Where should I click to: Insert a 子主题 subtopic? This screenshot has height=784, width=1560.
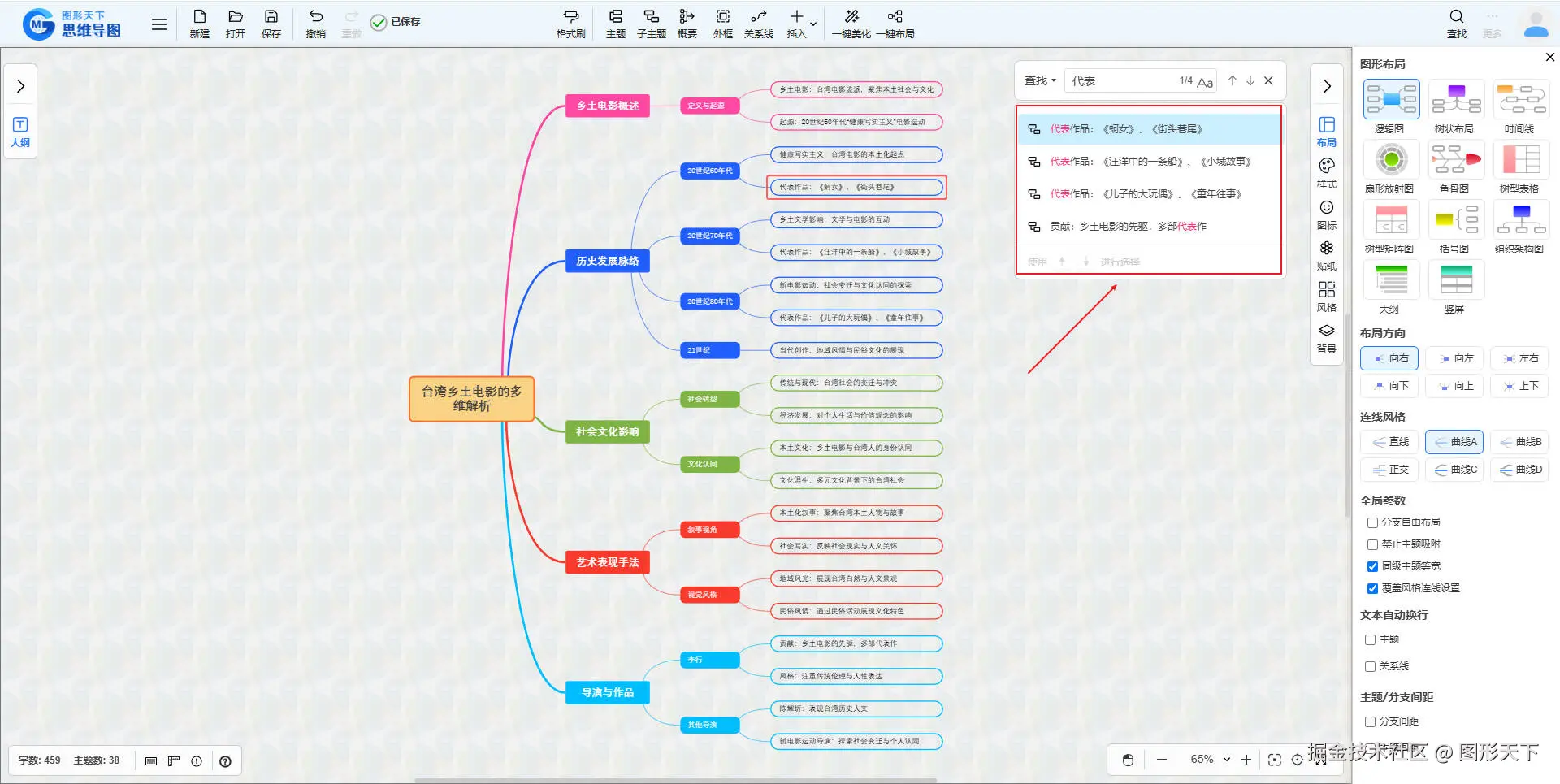[652, 24]
